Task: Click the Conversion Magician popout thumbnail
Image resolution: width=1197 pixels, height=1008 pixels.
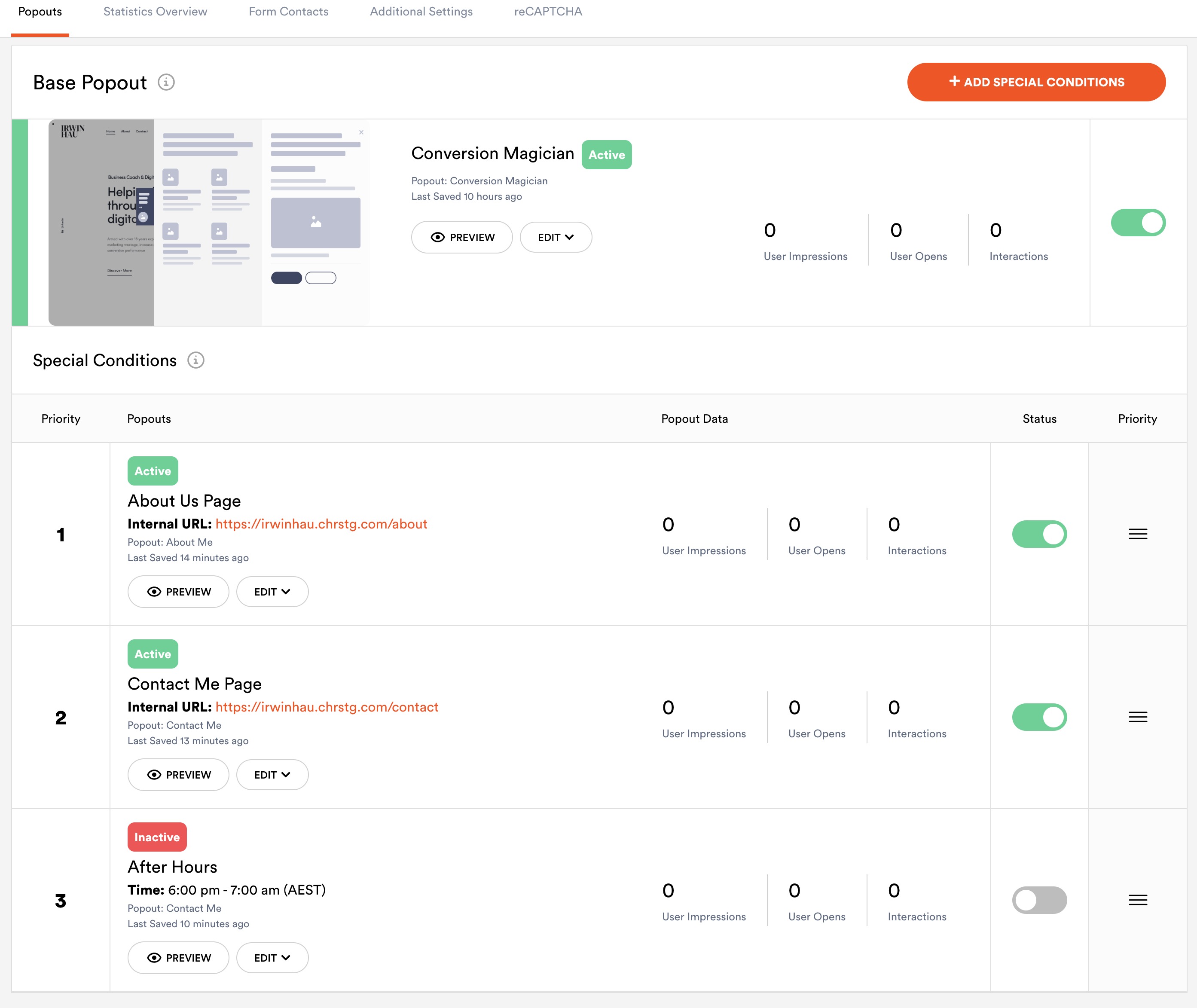Action: pyautogui.click(x=208, y=222)
